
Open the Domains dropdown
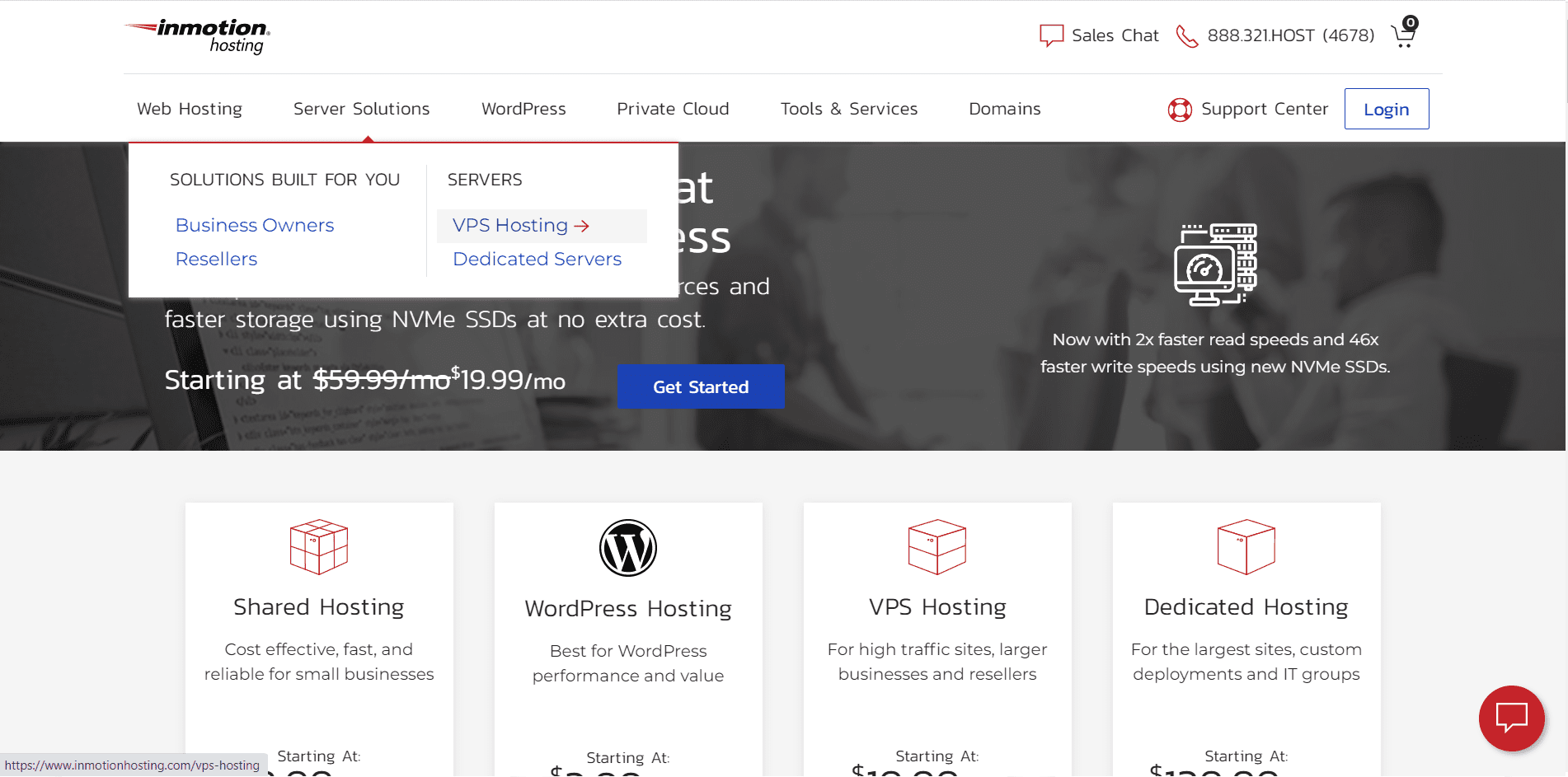point(1004,108)
